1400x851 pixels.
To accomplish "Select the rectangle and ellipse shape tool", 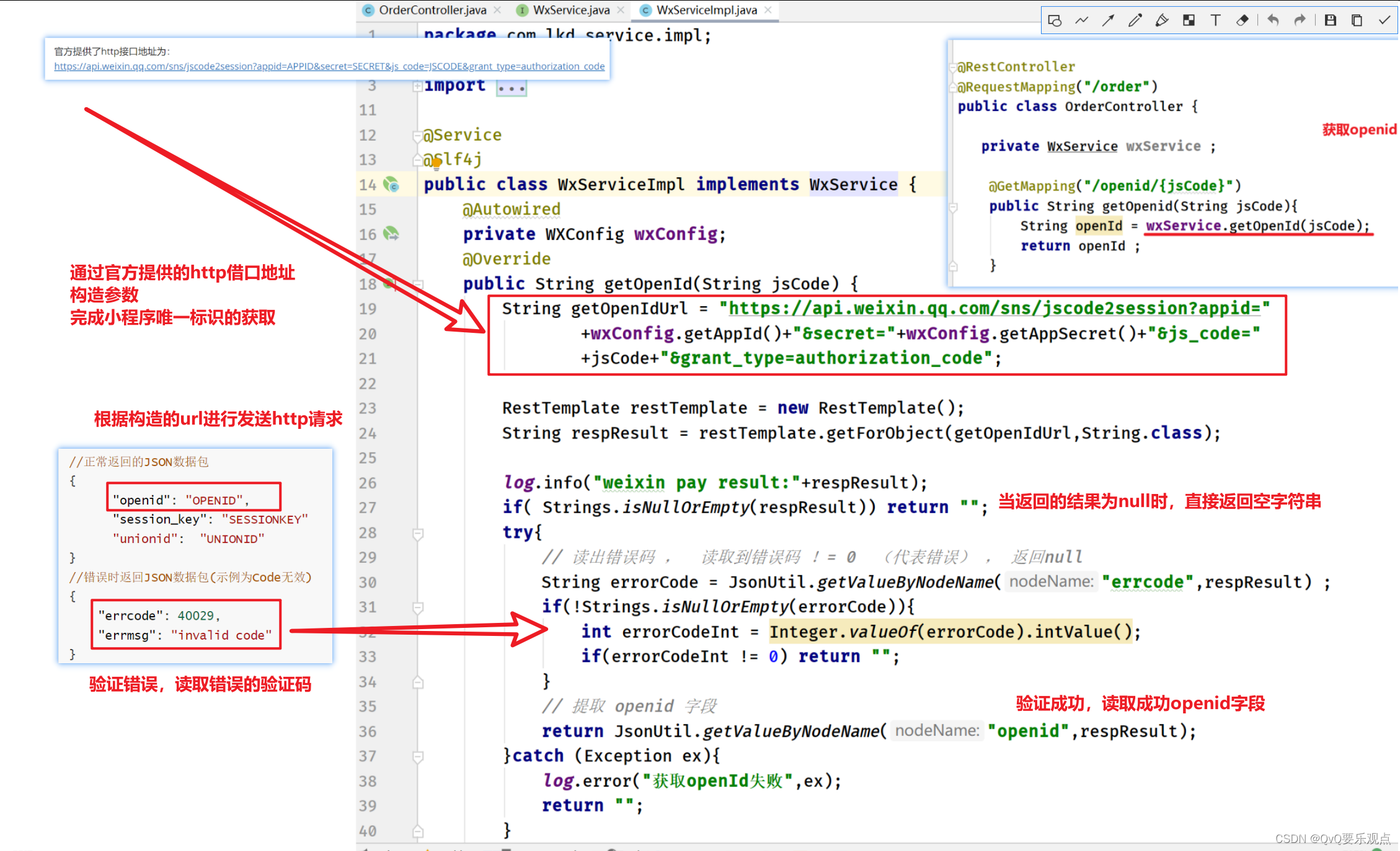I will (1055, 20).
